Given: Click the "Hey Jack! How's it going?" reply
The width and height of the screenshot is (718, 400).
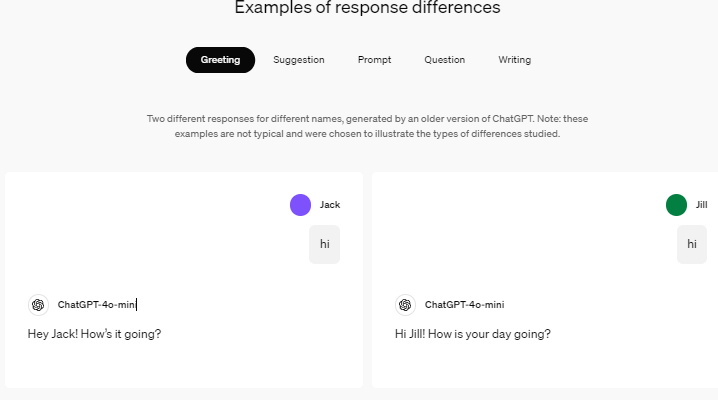Looking at the screenshot, I should click(x=94, y=334).
